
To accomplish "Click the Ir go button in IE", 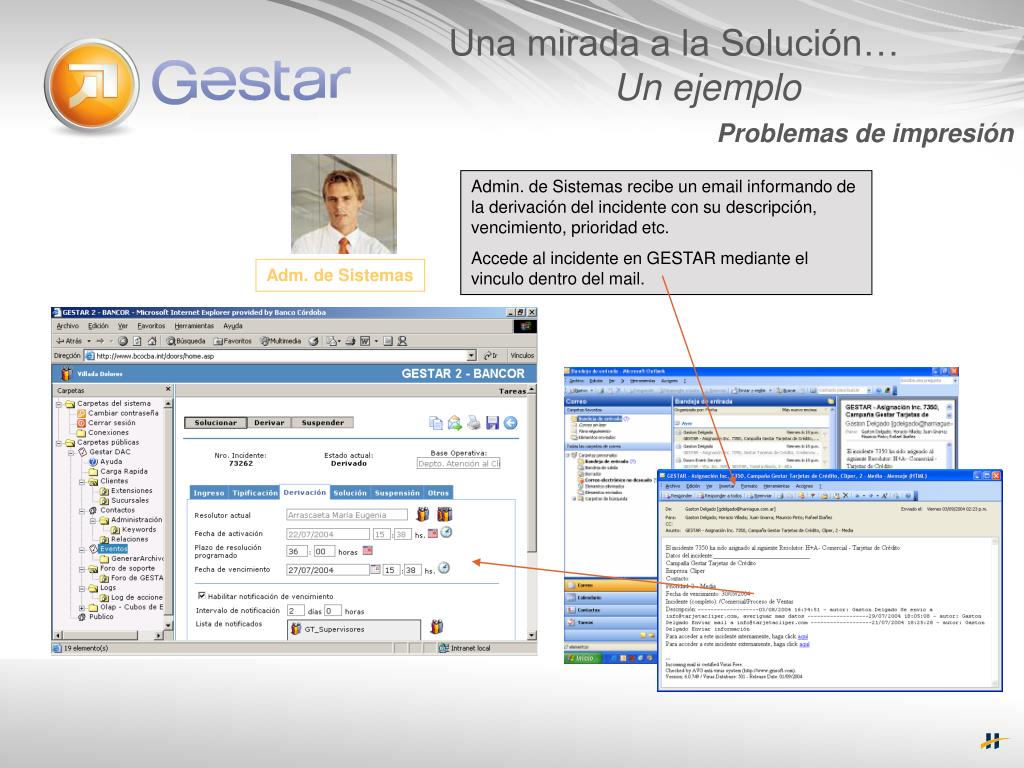I will (x=491, y=356).
